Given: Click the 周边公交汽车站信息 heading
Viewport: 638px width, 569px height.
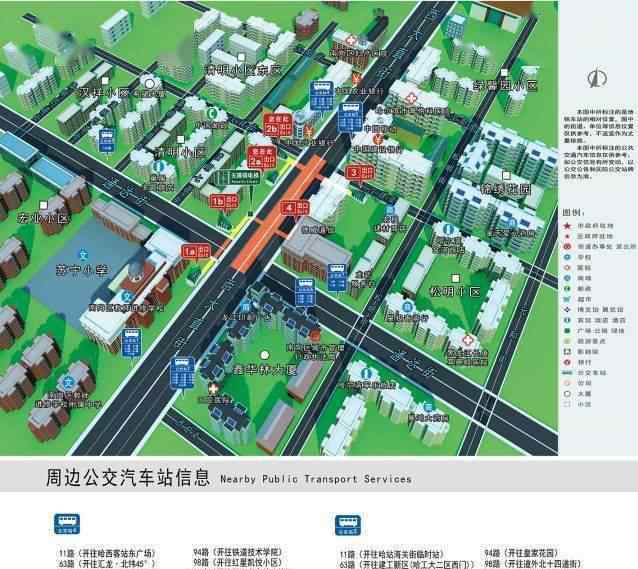Looking at the screenshot, I should point(128,478).
